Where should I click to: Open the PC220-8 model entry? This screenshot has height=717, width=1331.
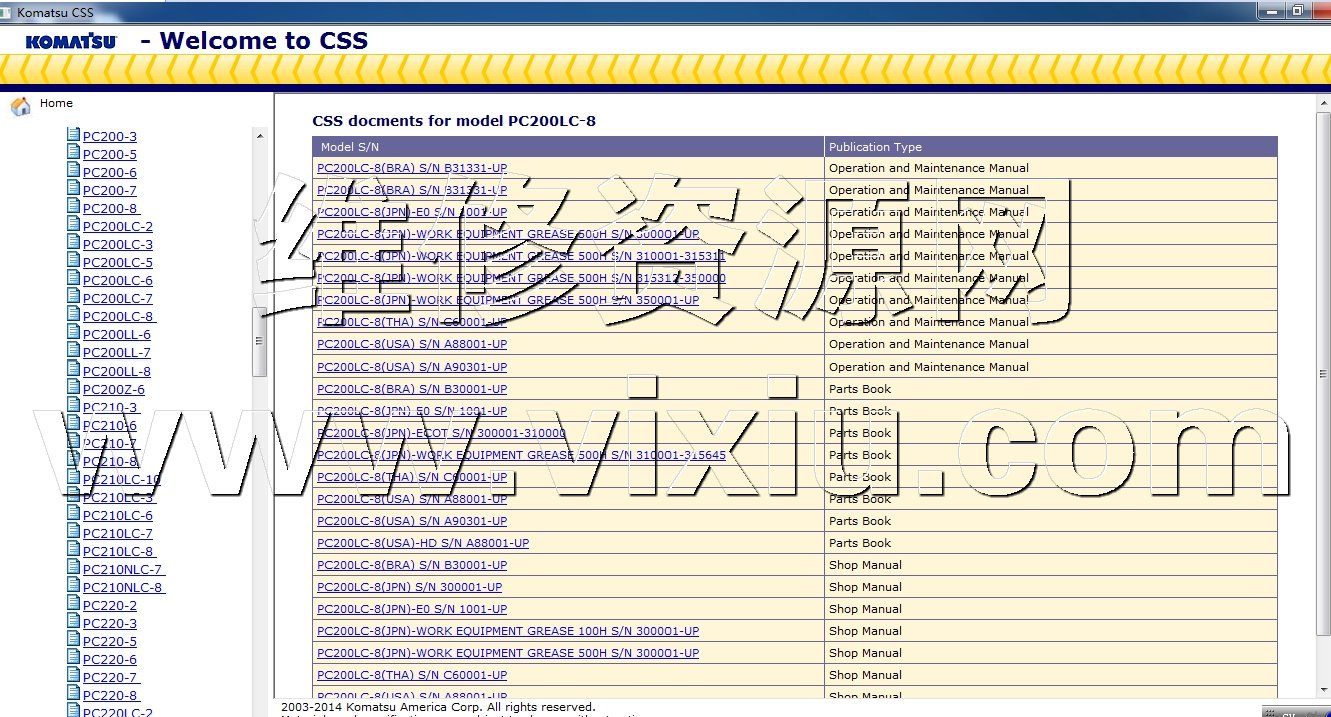[x=110, y=696]
